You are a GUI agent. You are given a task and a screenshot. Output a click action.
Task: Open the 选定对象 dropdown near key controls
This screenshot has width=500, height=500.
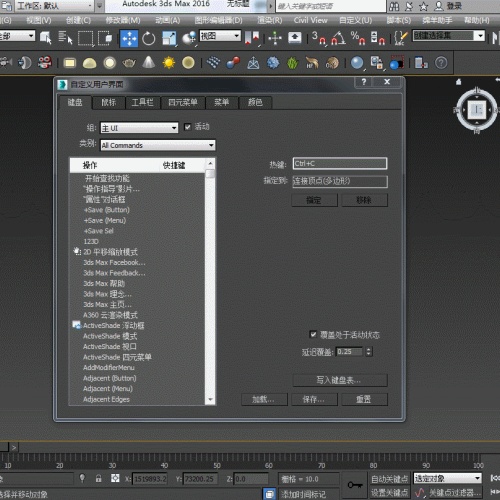(x=448, y=479)
